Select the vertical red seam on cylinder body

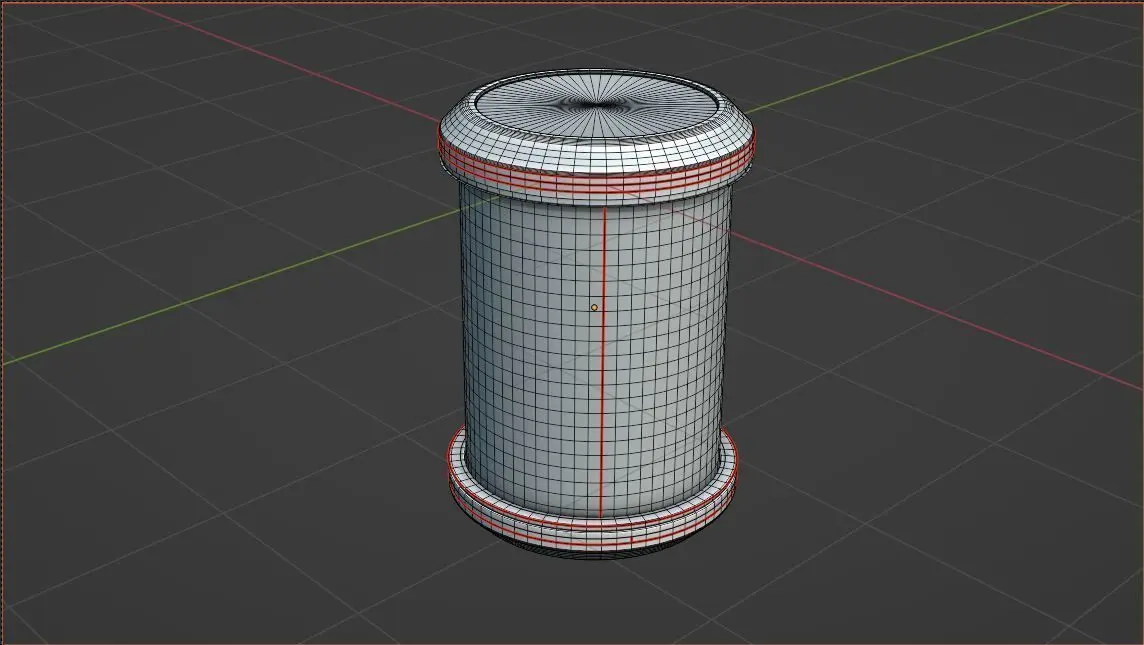pos(603,363)
